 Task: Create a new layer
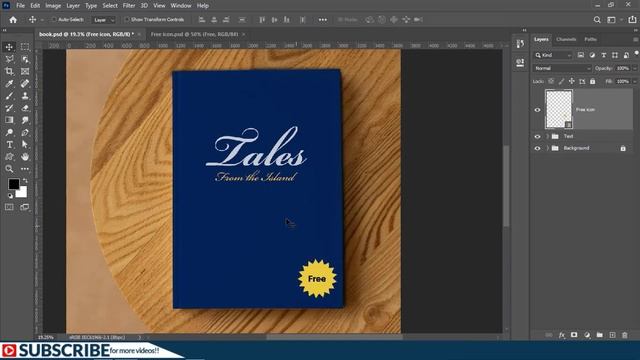pos(612,335)
